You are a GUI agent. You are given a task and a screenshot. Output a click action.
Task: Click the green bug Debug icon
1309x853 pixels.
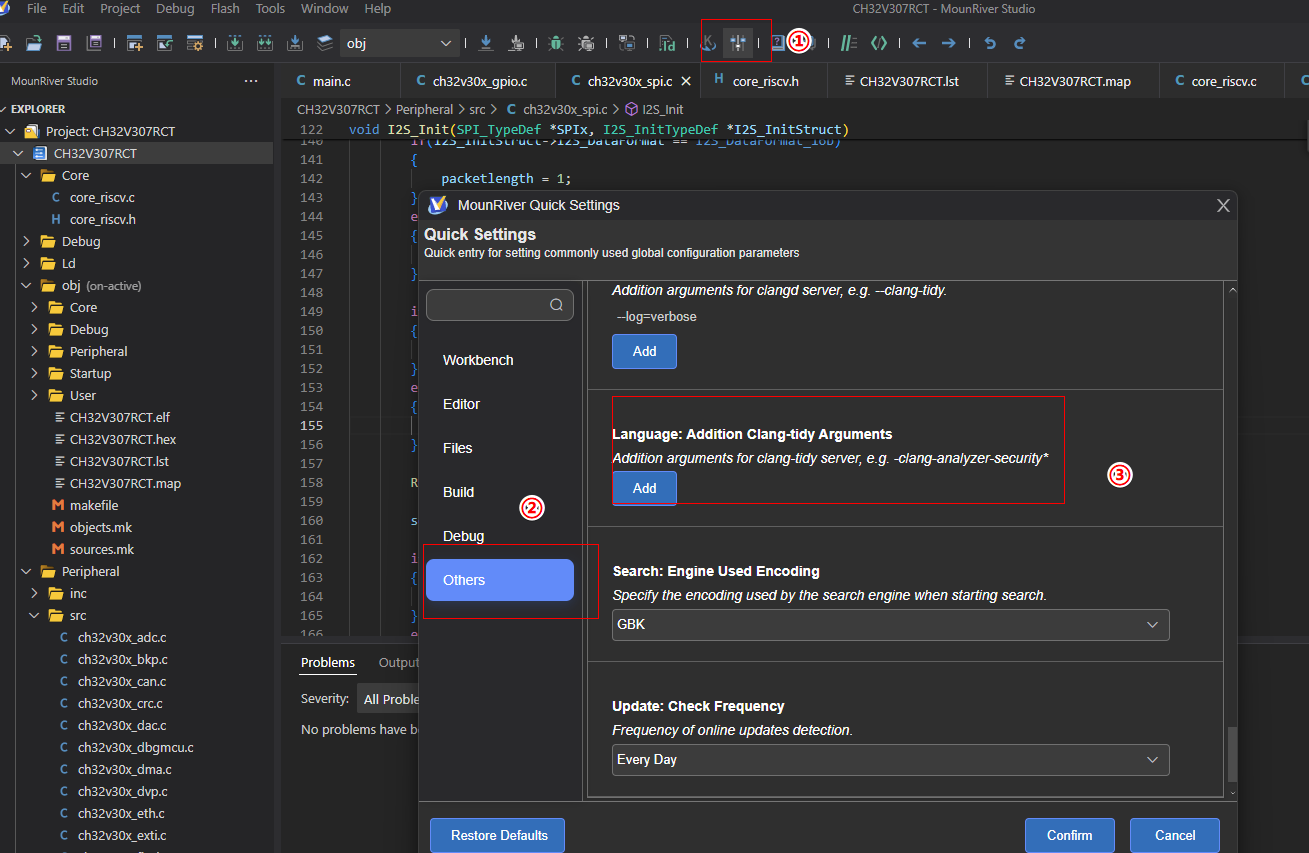tap(556, 43)
